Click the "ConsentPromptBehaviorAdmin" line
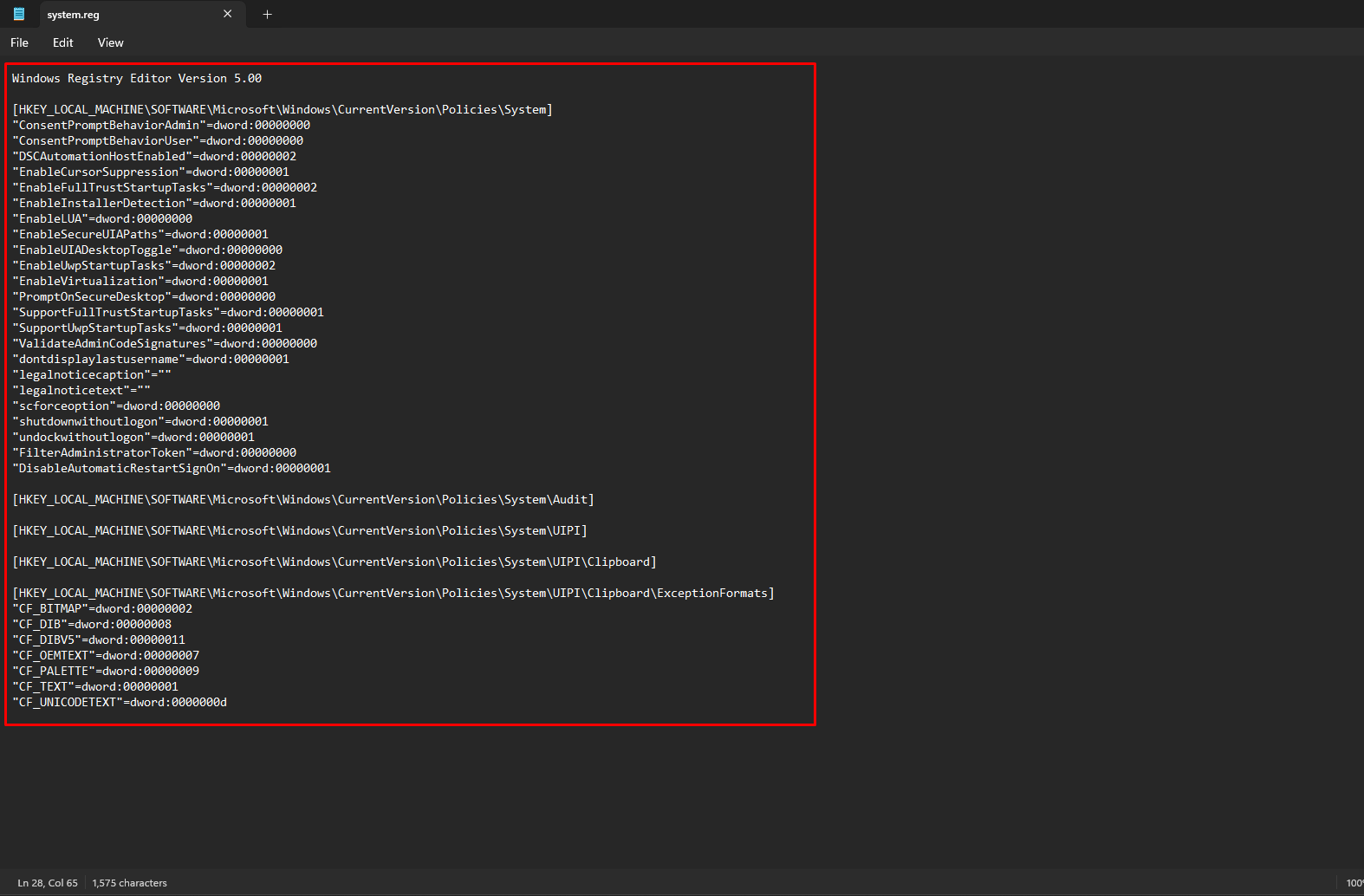The height and width of the screenshot is (896, 1364). (161, 125)
